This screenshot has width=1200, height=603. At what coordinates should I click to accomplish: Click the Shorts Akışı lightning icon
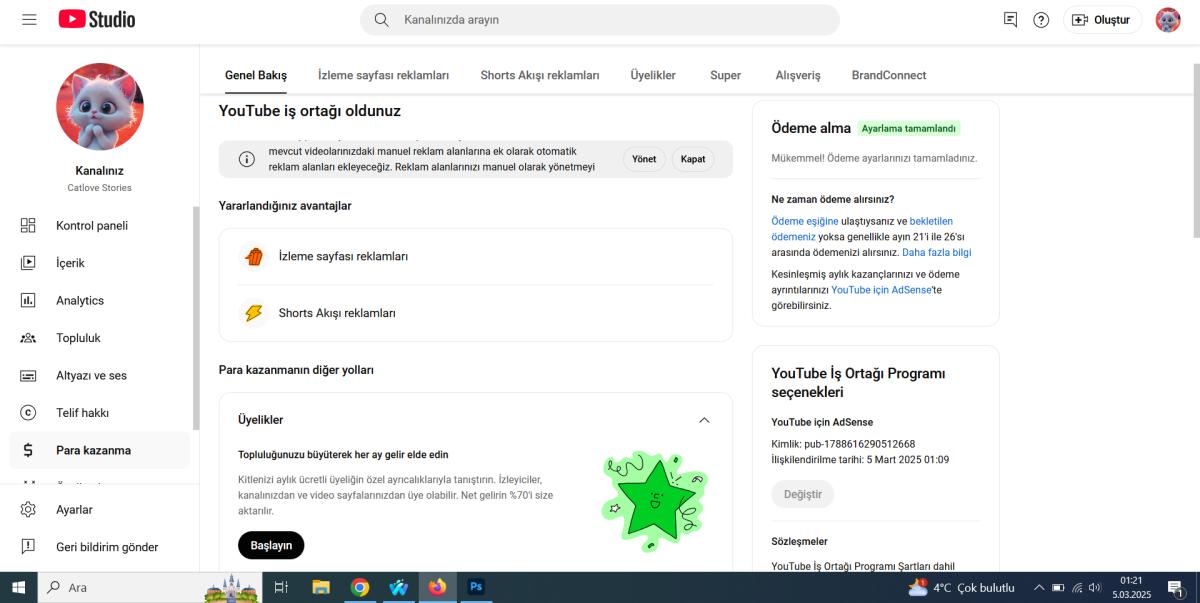pos(254,313)
